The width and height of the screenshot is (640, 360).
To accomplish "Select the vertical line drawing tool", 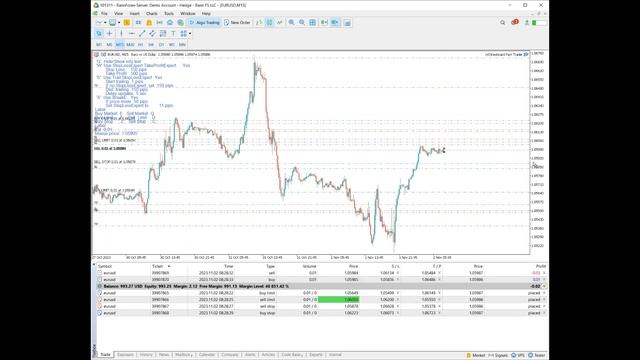I will point(121,33).
